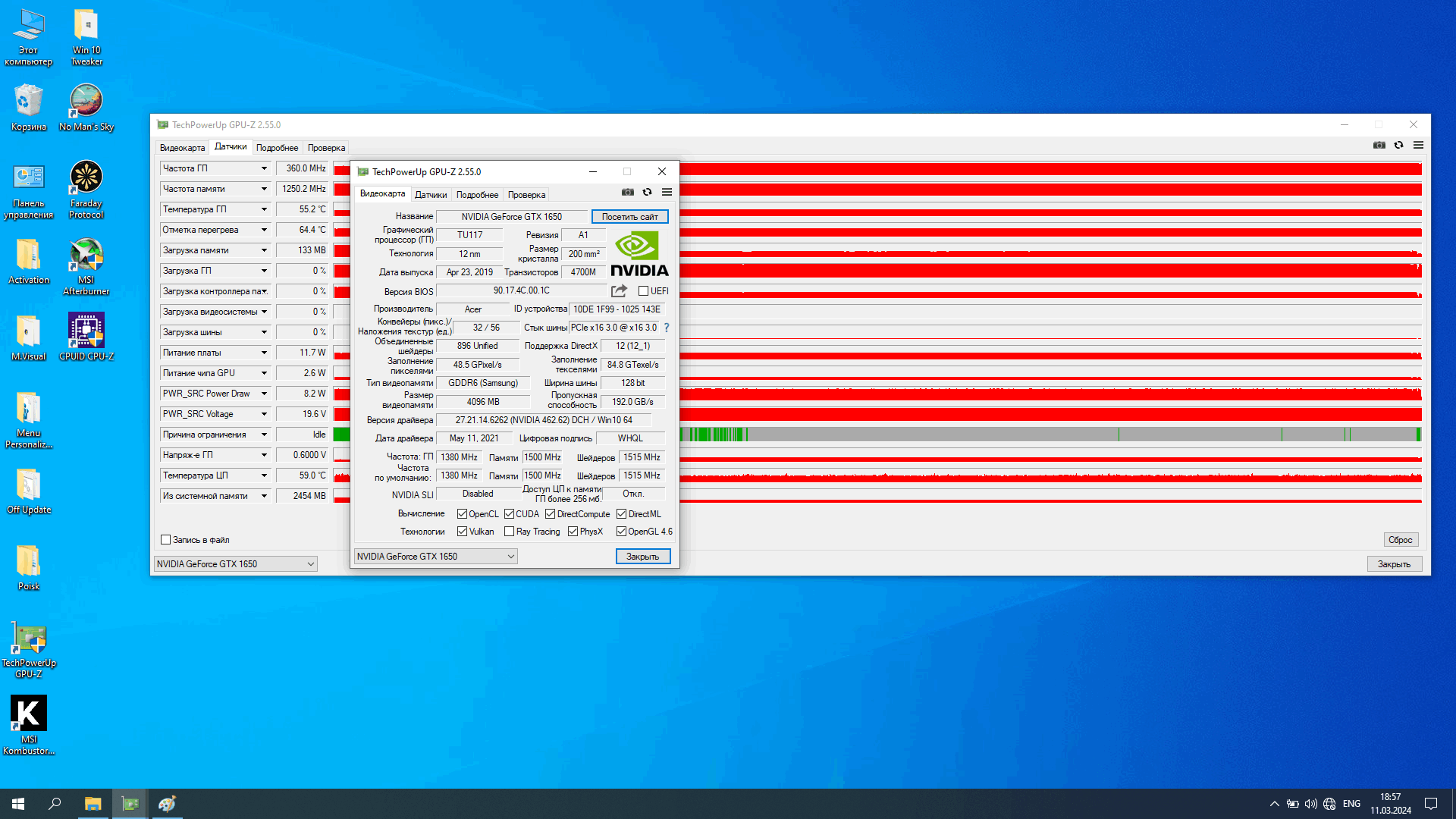Open hamburger menu in back sensors window

coord(1418,145)
